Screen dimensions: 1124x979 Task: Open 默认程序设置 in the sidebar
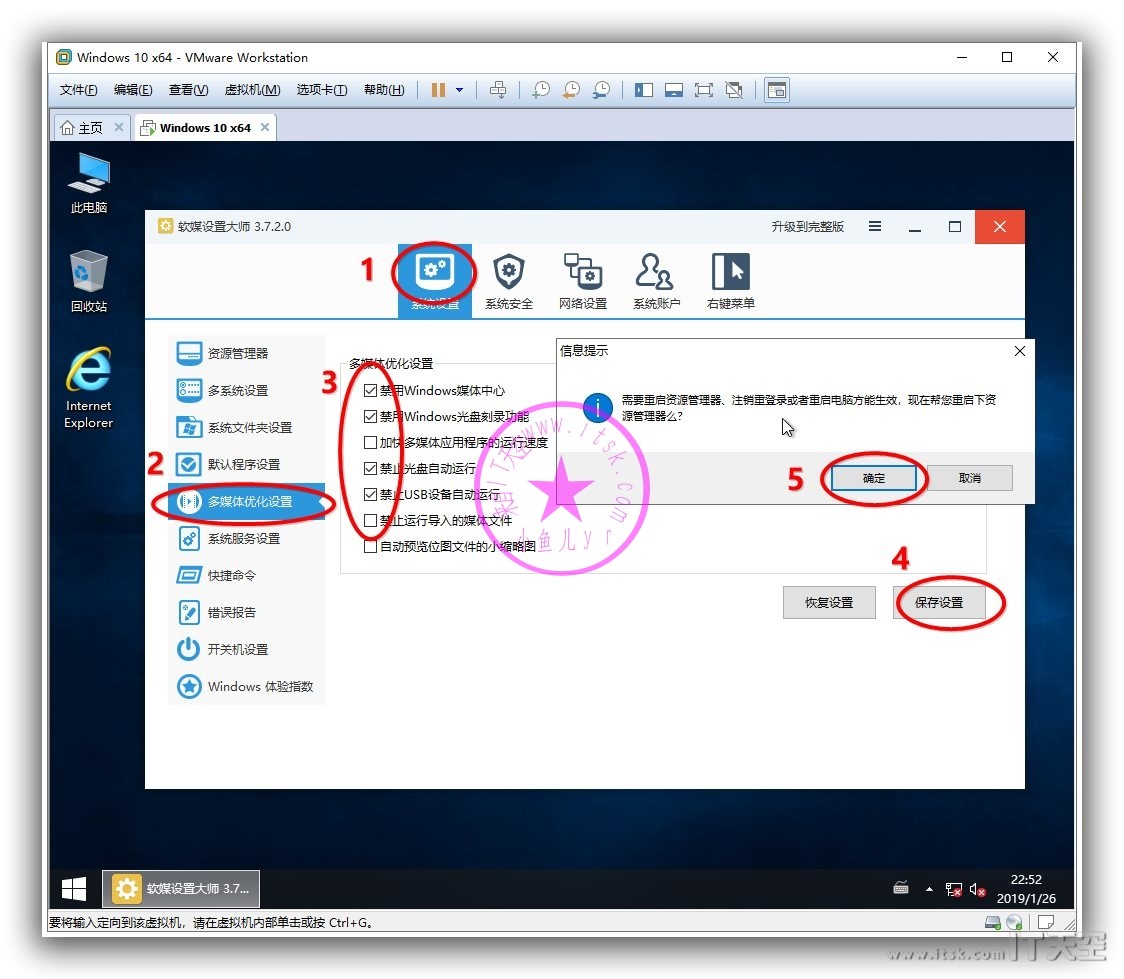point(246,464)
